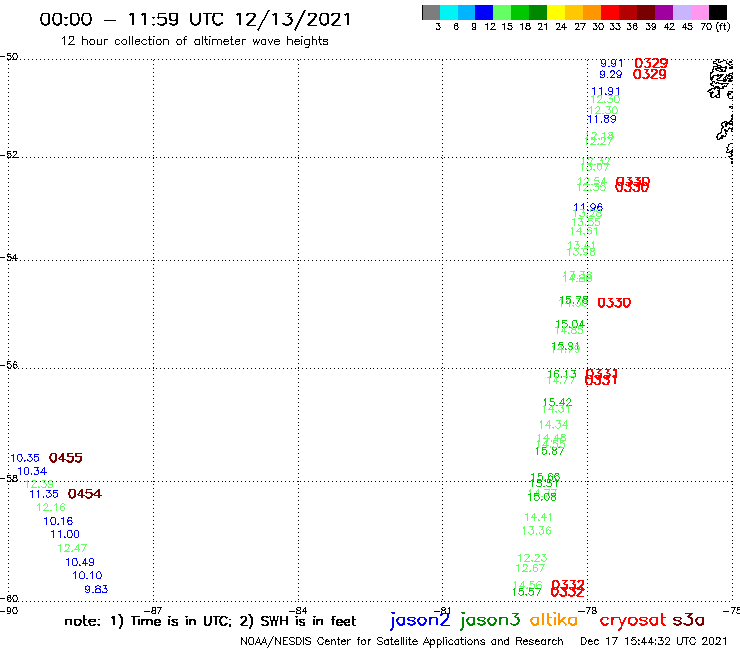
Task: Click the 'altika' satellite legend label
Action: point(553,620)
